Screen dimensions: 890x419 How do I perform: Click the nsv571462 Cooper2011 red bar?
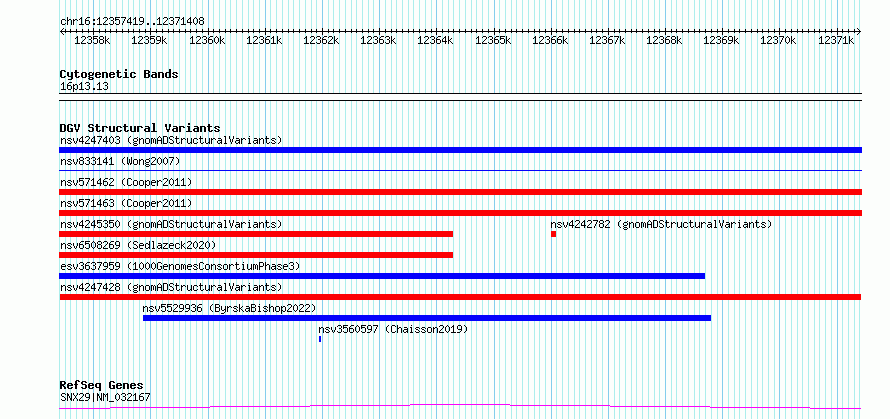pyautogui.click(x=460, y=192)
